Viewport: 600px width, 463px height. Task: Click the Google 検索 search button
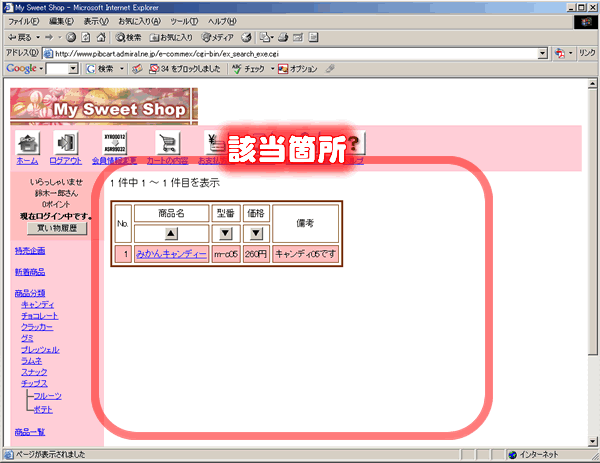101,69
